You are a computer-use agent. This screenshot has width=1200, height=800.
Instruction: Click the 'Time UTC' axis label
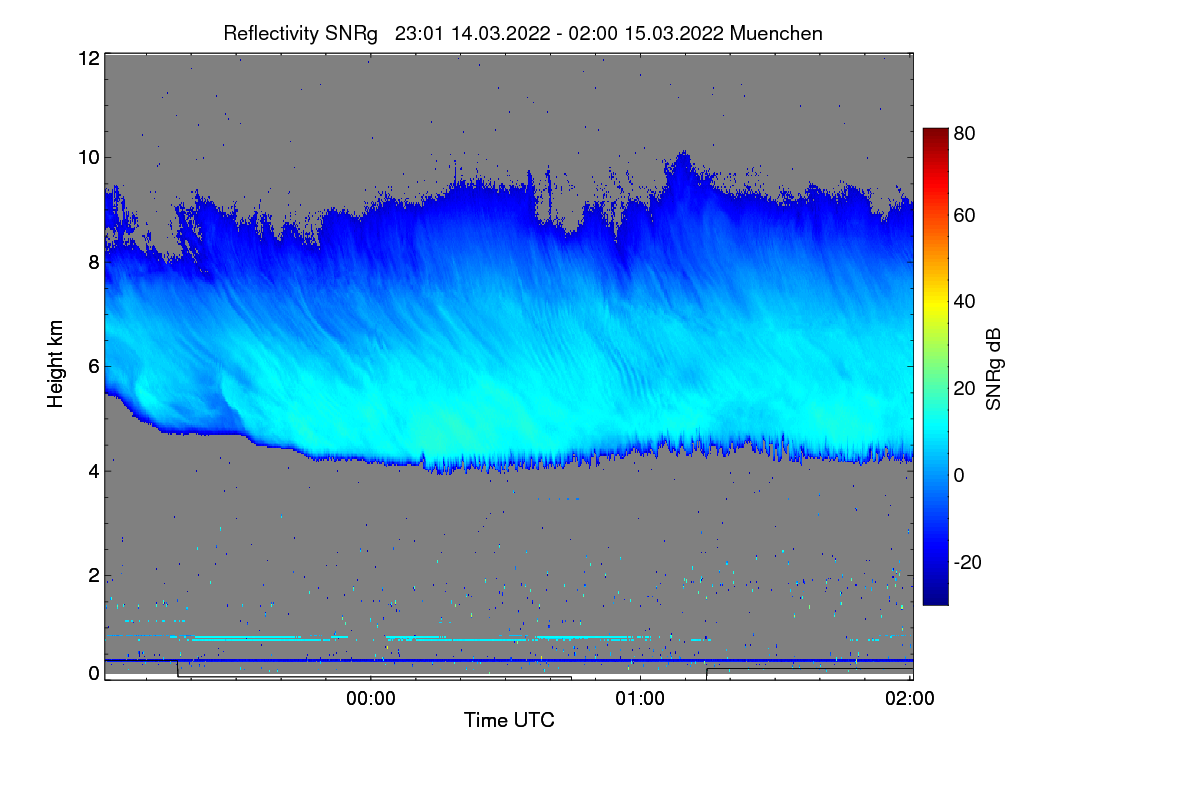tap(509, 720)
